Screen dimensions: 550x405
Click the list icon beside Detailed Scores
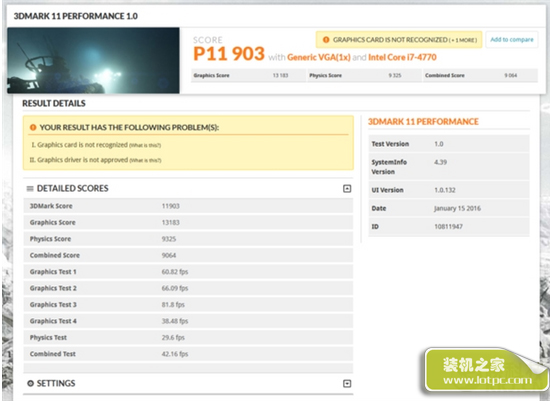tap(30, 189)
